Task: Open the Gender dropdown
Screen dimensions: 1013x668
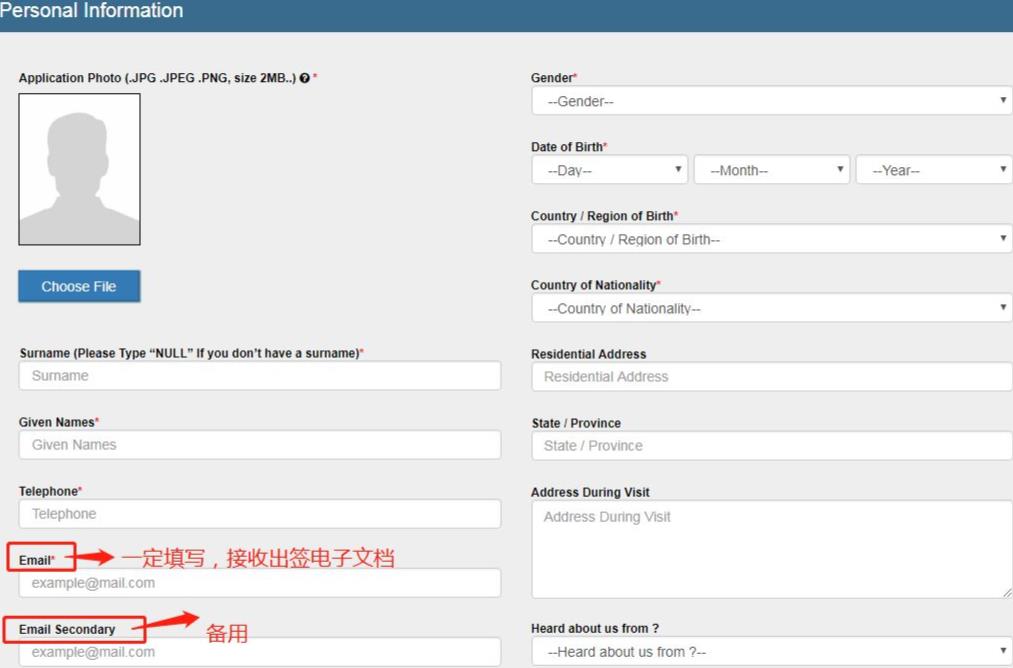Action: pos(771,101)
